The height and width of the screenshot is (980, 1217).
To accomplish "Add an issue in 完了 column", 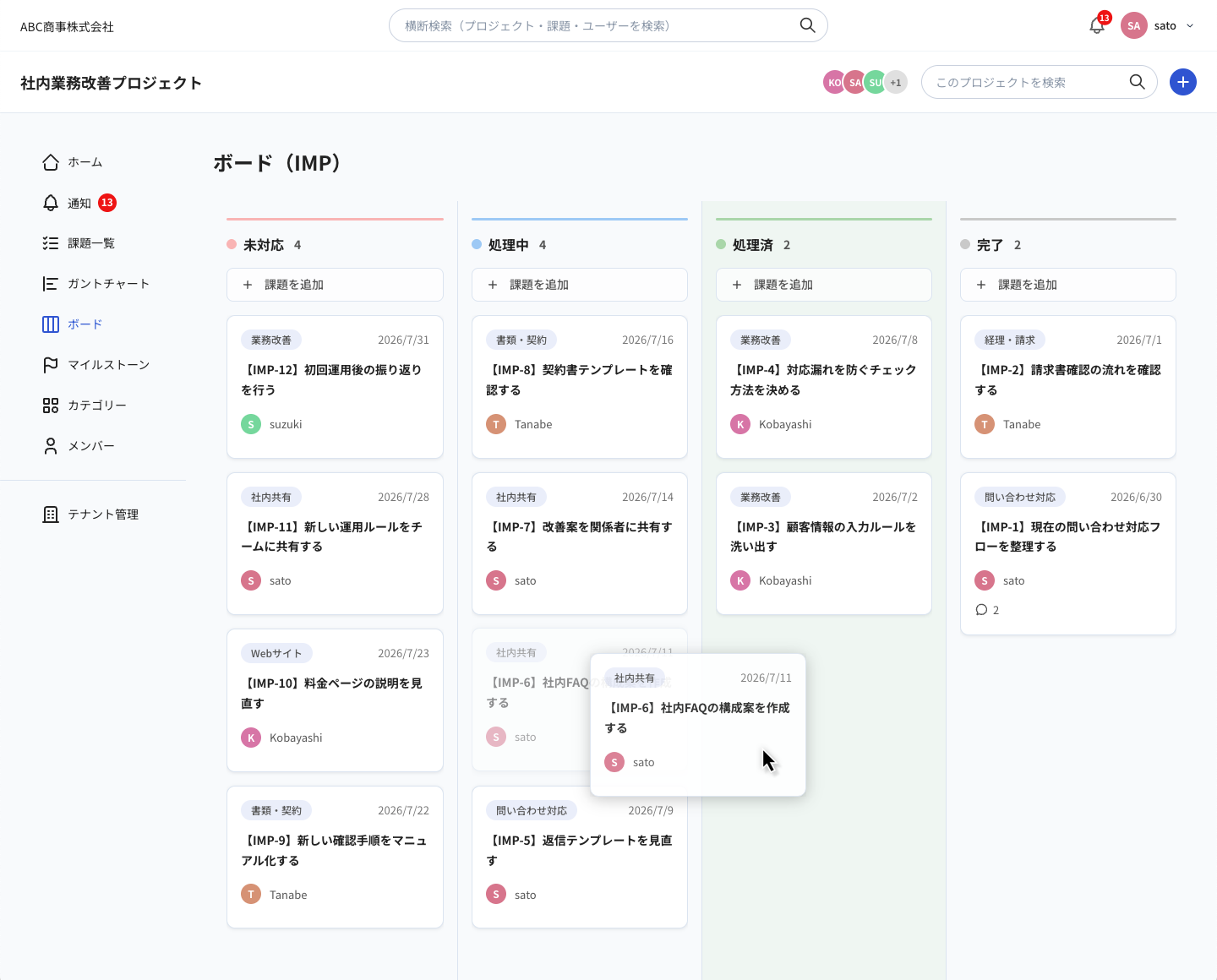I will pyautogui.click(x=1068, y=285).
